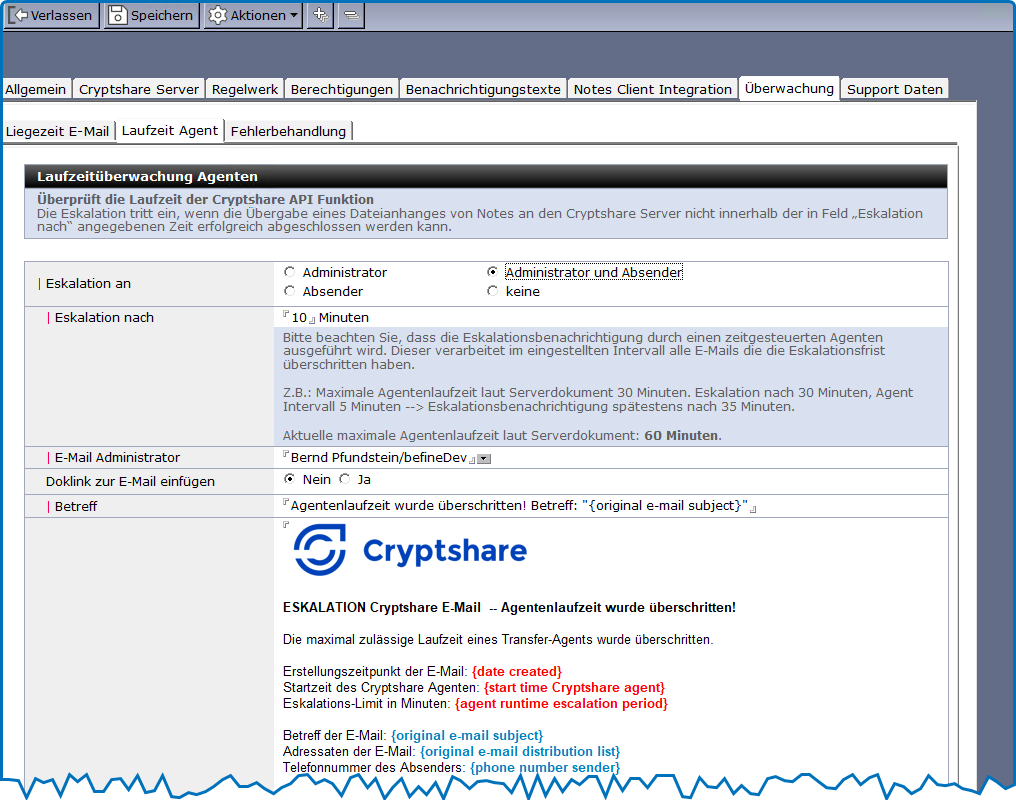Click Verlassen to leave the document

pyautogui.click(x=51, y=15)
